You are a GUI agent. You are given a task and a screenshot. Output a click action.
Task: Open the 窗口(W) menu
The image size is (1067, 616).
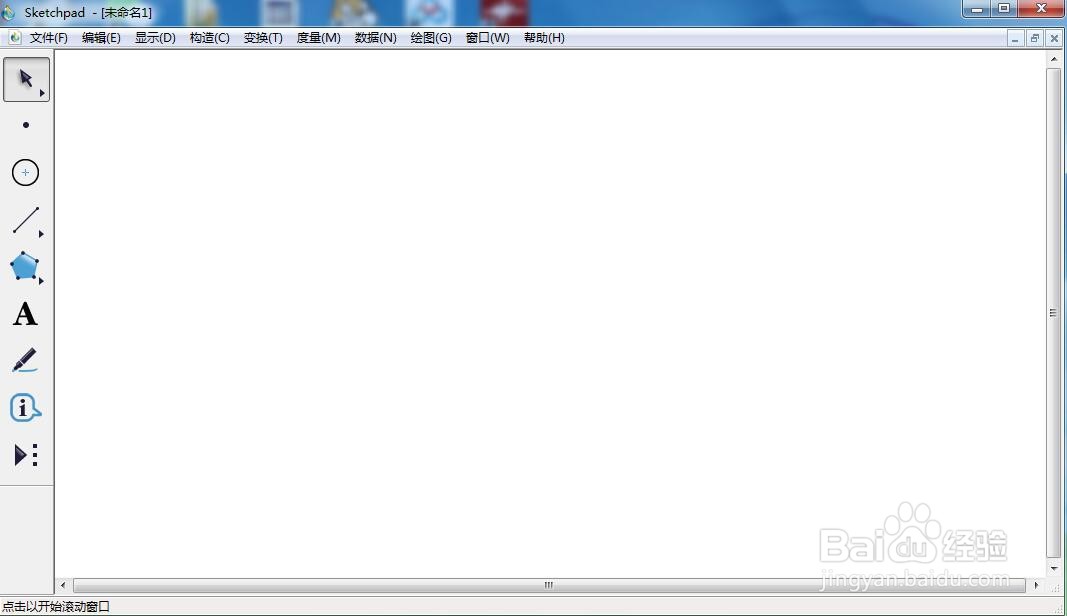487,38
